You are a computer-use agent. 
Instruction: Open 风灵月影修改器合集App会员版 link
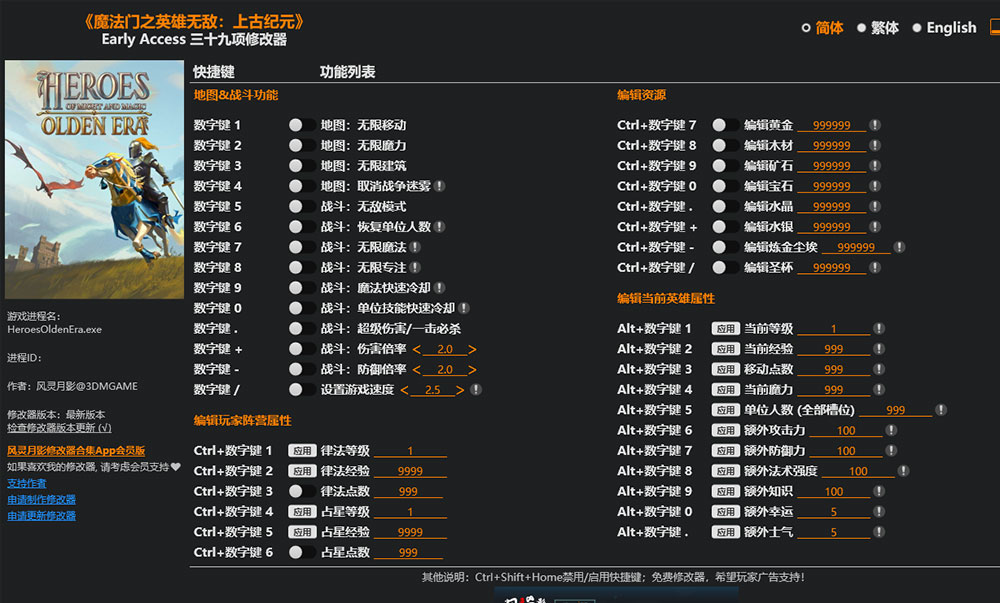click(76, 450)
